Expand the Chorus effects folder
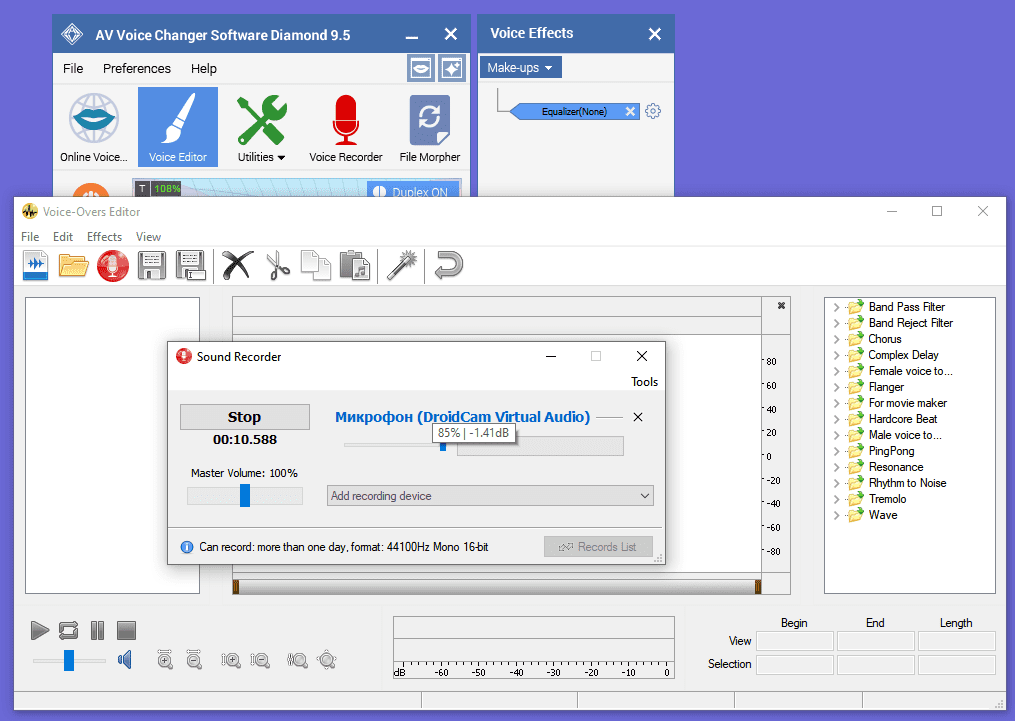This screenshot has width=1015, height=721. click(x=836, y=339)
